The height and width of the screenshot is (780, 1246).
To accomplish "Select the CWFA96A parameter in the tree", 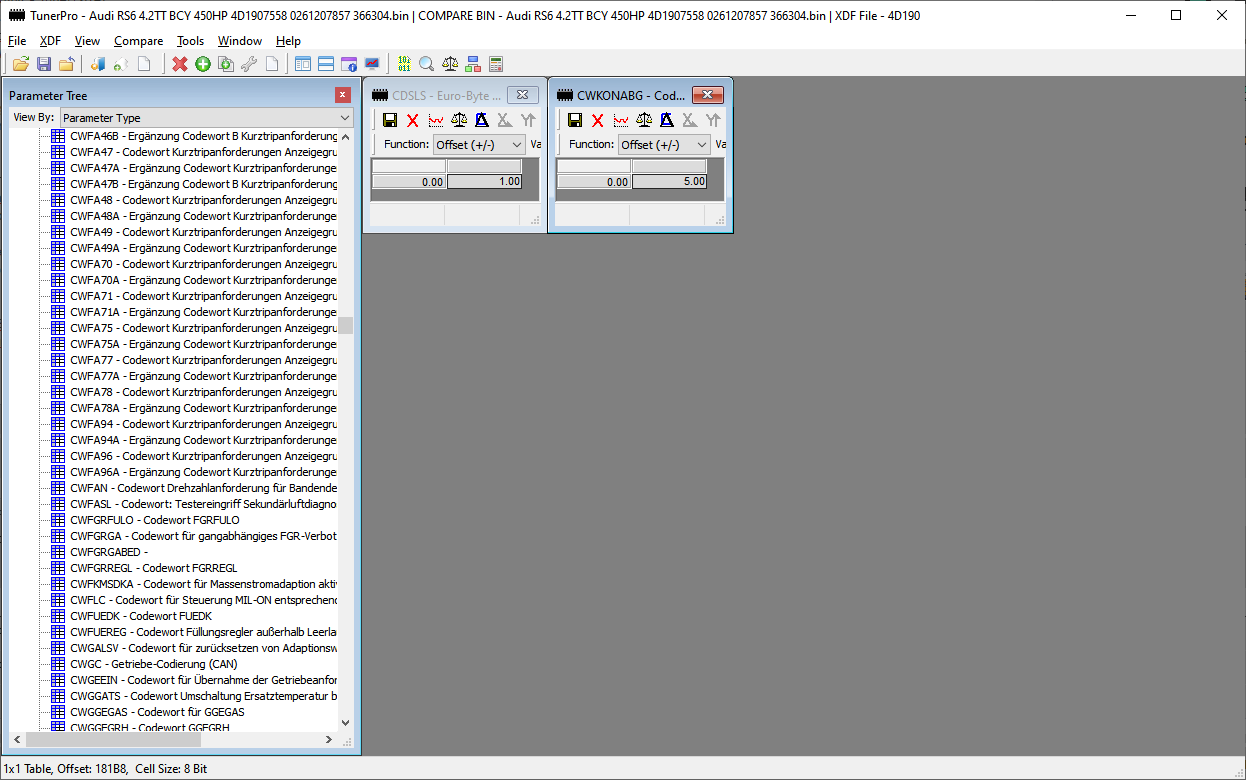I will 203,472.
